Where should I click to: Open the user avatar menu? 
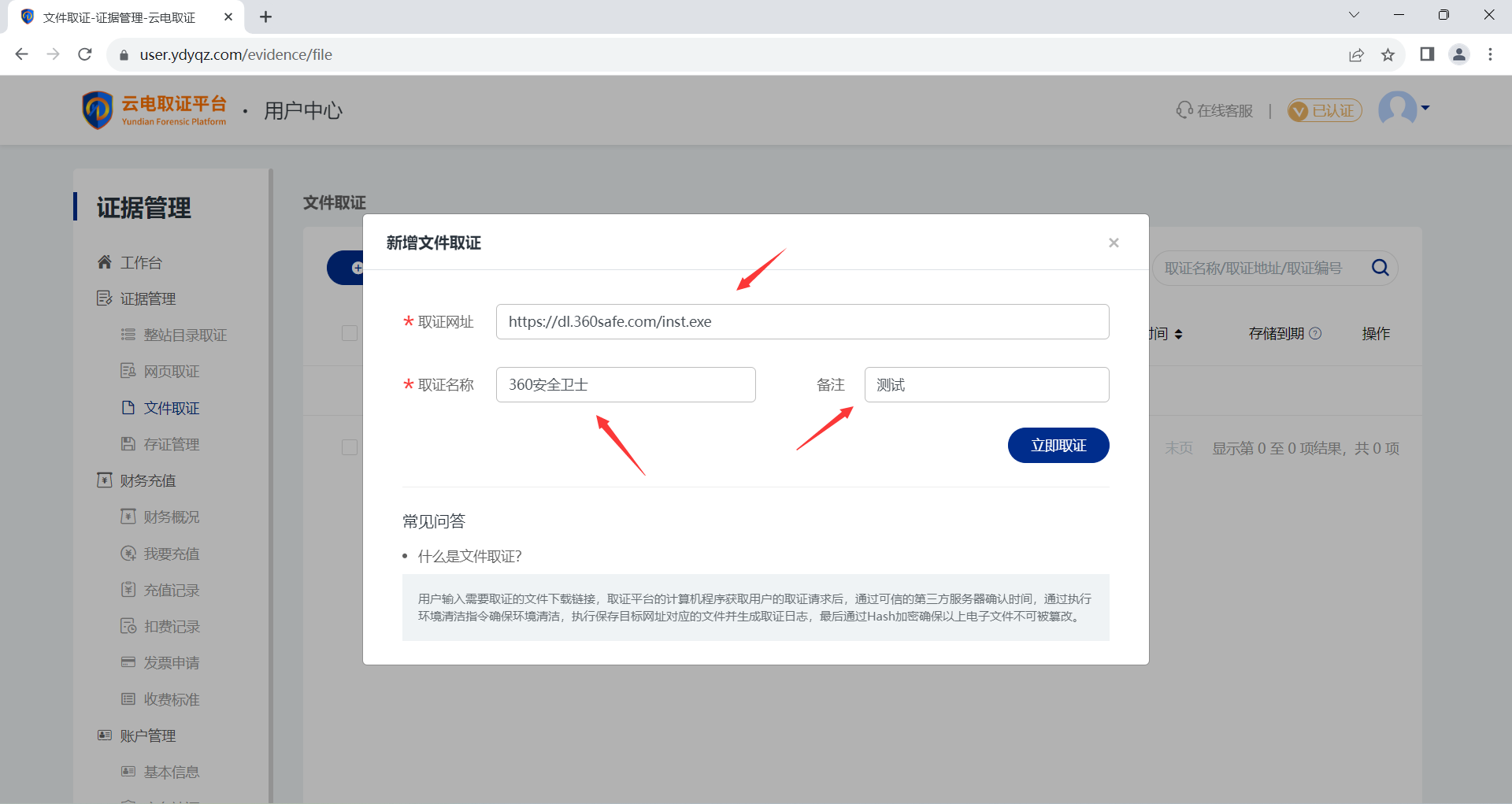1404,109
